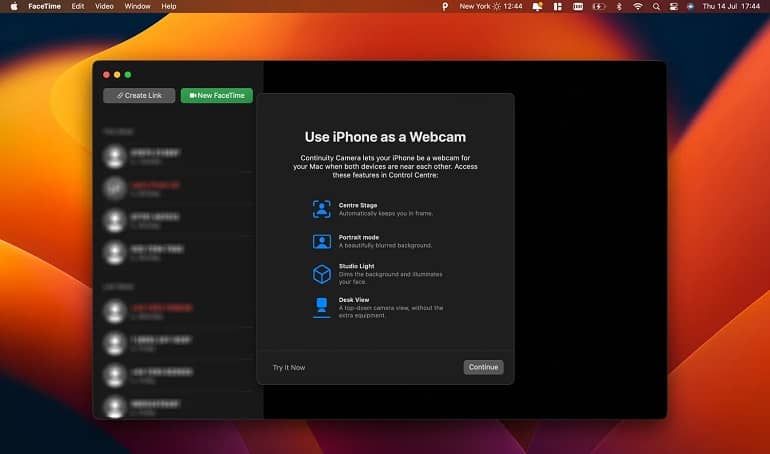Close the FaceTime window
This screenshot has width=770, height=454.
click(x=107, y=75)
